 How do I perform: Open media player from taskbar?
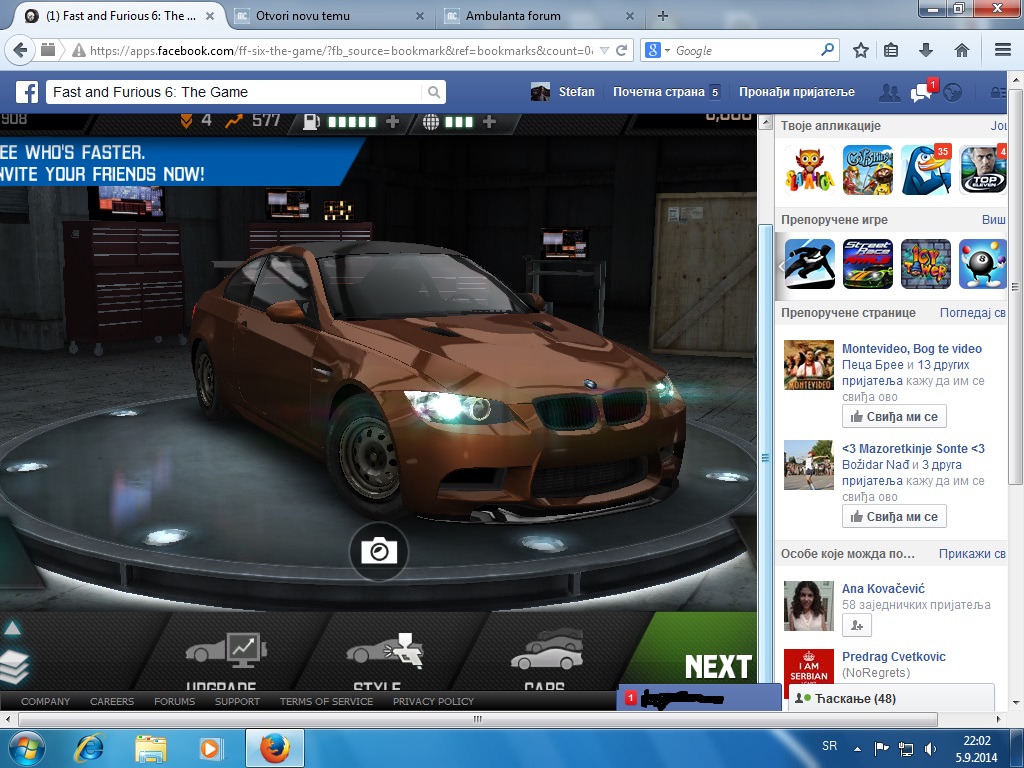tap(211, 748)
